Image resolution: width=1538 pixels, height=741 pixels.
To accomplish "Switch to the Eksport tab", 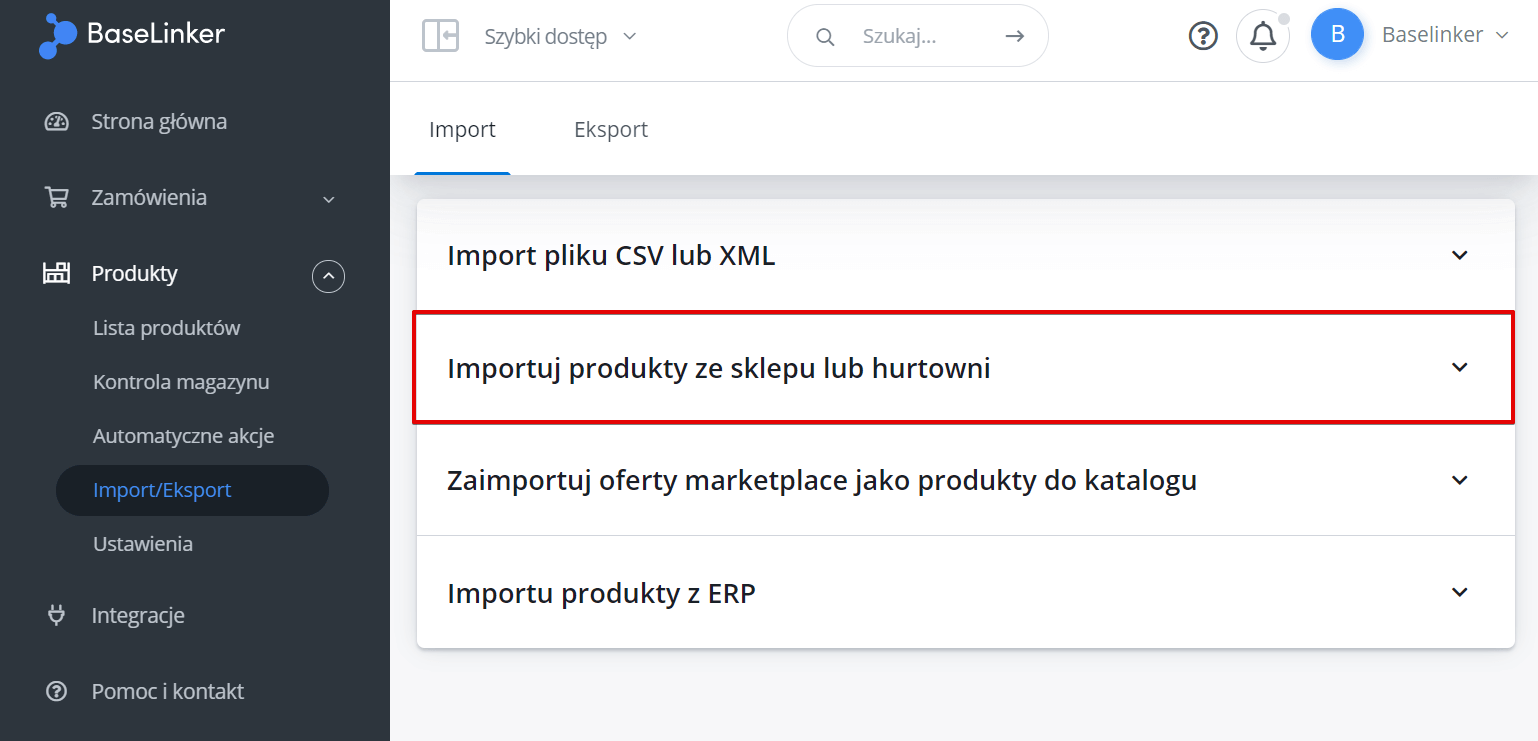I will point(611,129).
